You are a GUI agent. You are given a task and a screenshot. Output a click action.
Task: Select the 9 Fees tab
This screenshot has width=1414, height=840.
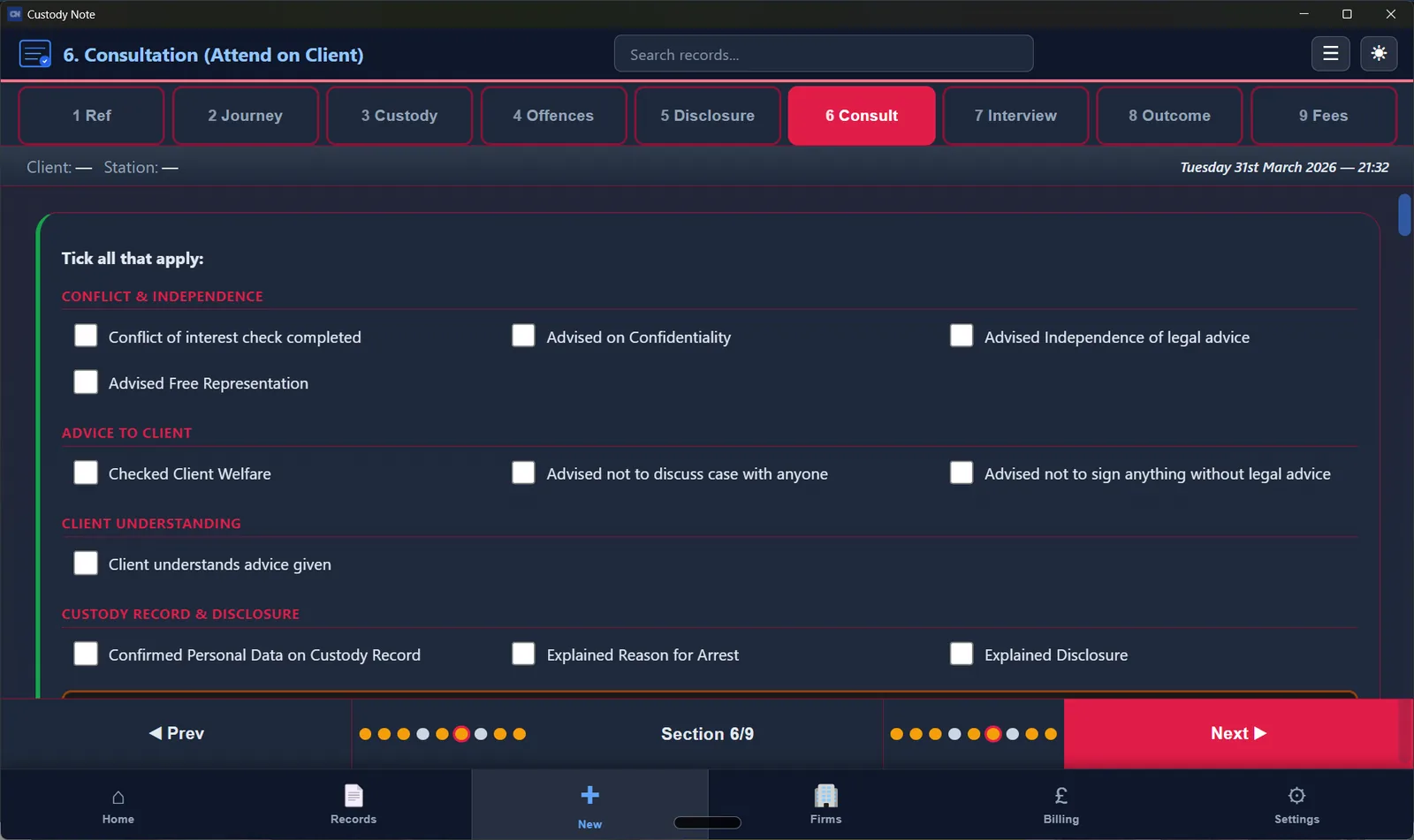[1323, 115]
